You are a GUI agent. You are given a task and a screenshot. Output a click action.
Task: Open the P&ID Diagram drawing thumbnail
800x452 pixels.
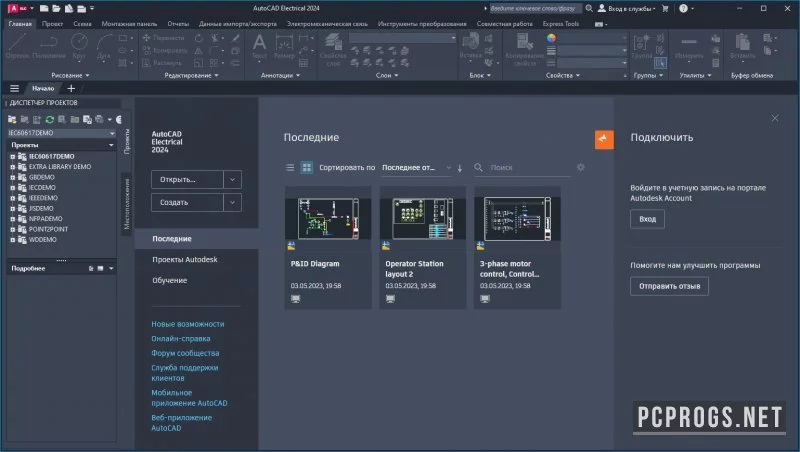tap(328, 219)
